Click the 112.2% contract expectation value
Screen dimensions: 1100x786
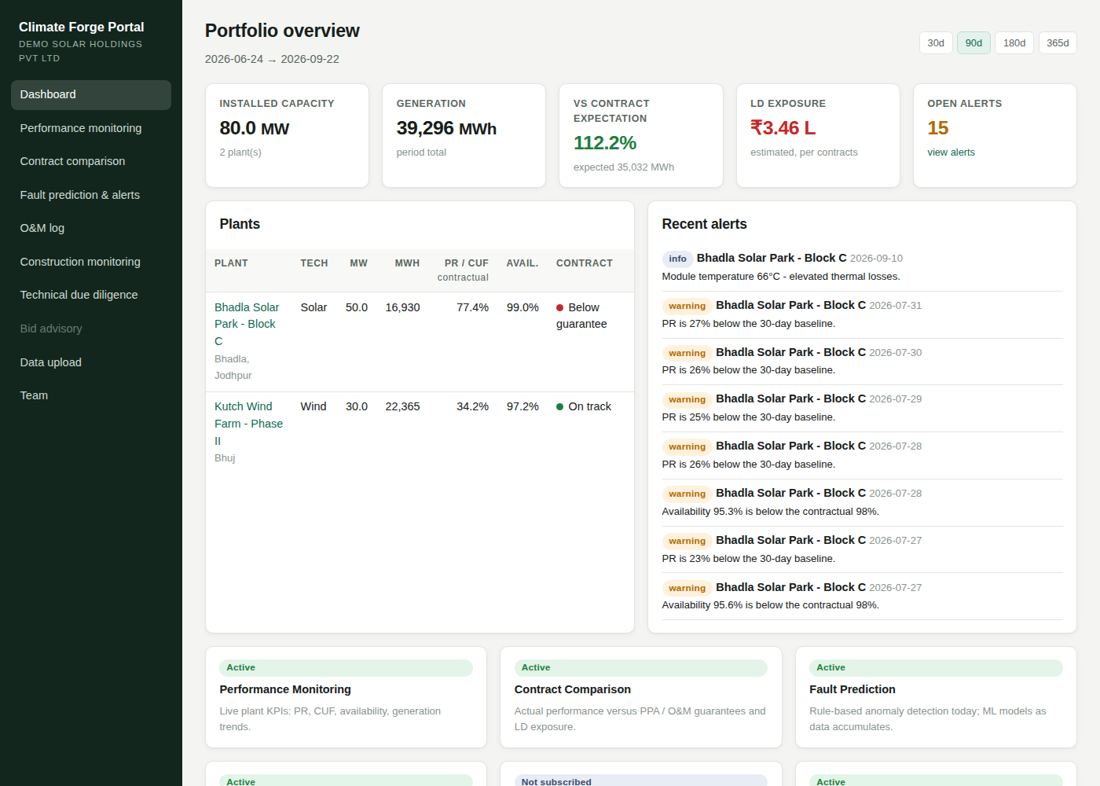(x=605, y=142)
